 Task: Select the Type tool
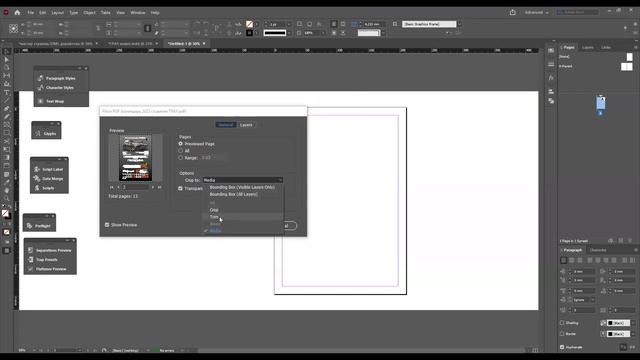[x=7, y=92]
